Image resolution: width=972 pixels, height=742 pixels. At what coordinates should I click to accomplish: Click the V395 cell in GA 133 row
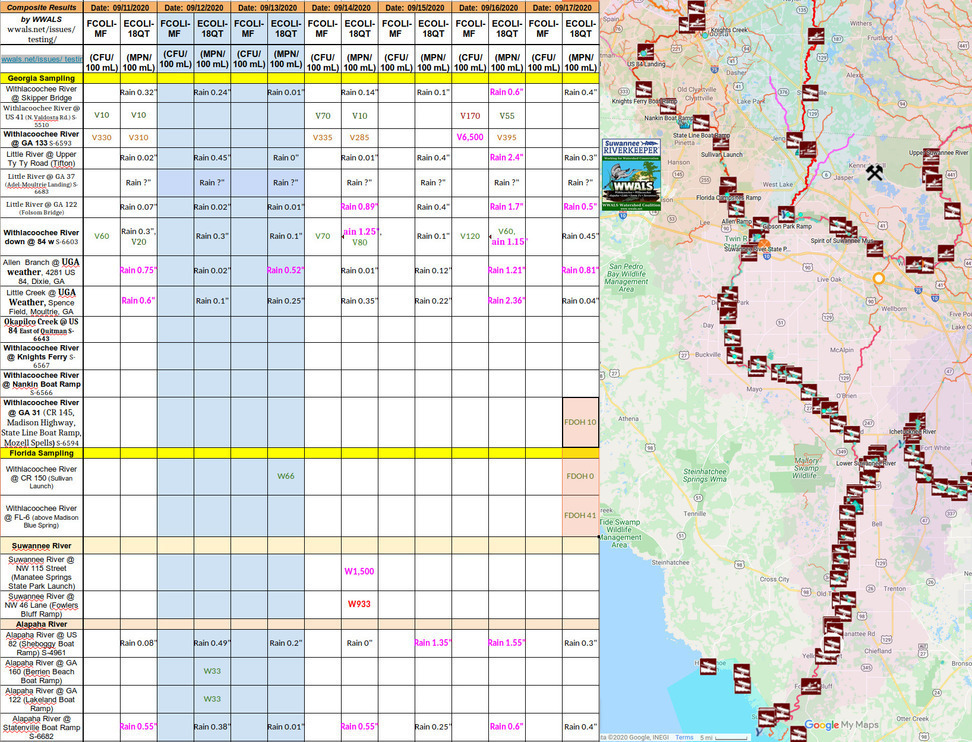click(x=506, y=137)
